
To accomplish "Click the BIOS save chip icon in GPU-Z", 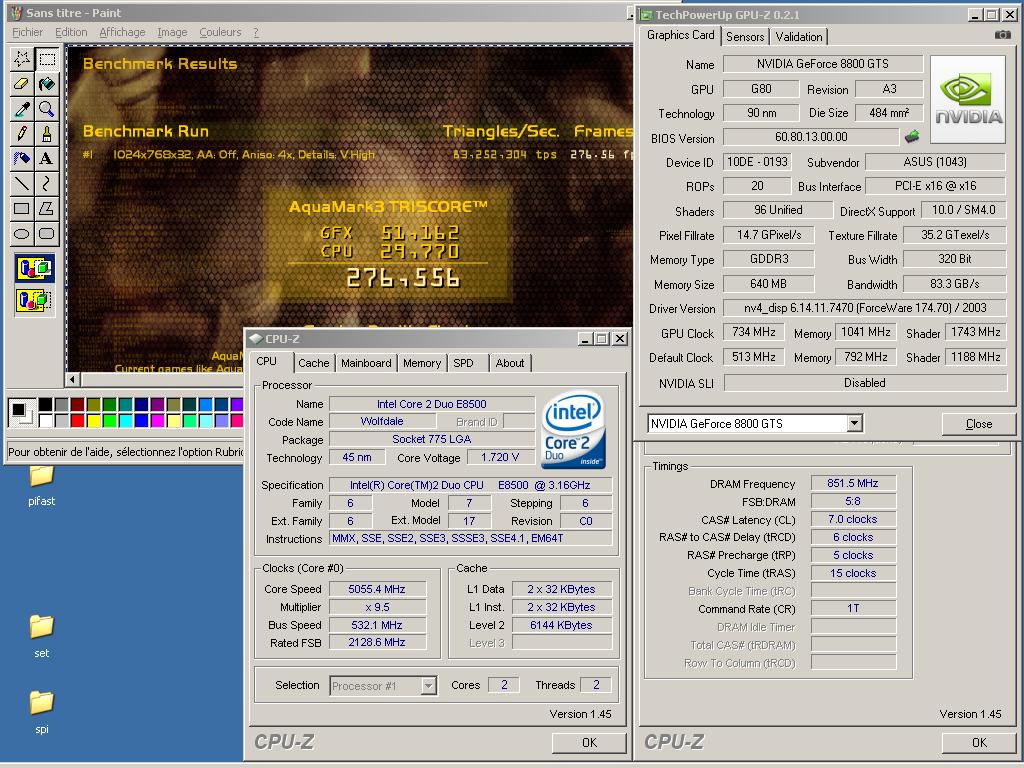I will coord(912,136).
